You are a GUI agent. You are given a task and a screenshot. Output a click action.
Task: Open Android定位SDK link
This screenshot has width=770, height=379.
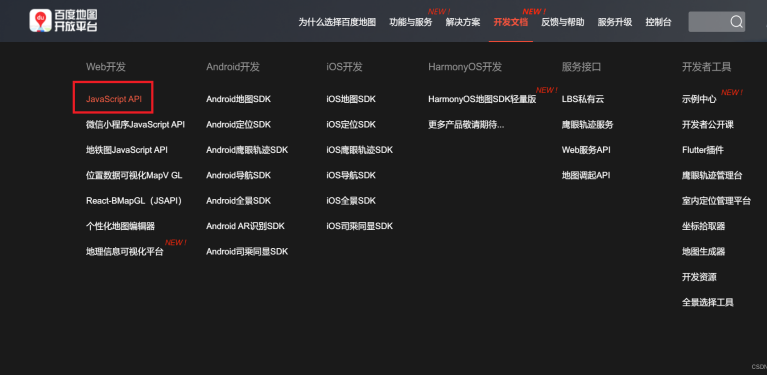[x=238, y=125]
